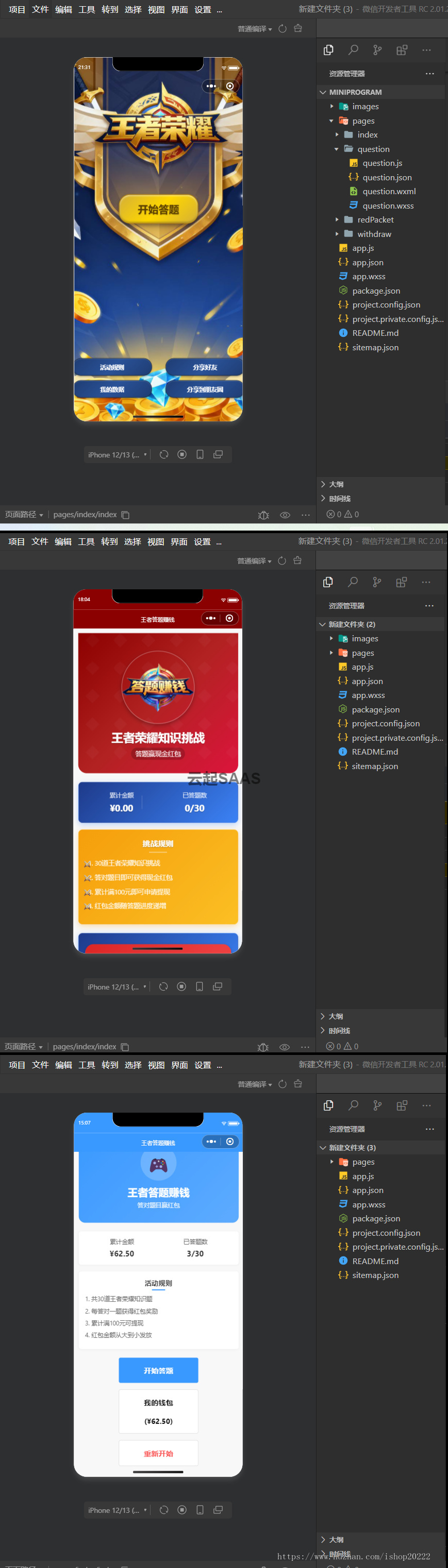
Task: Open package.json in MINIPROGRAM window
Action: [376, 291]
